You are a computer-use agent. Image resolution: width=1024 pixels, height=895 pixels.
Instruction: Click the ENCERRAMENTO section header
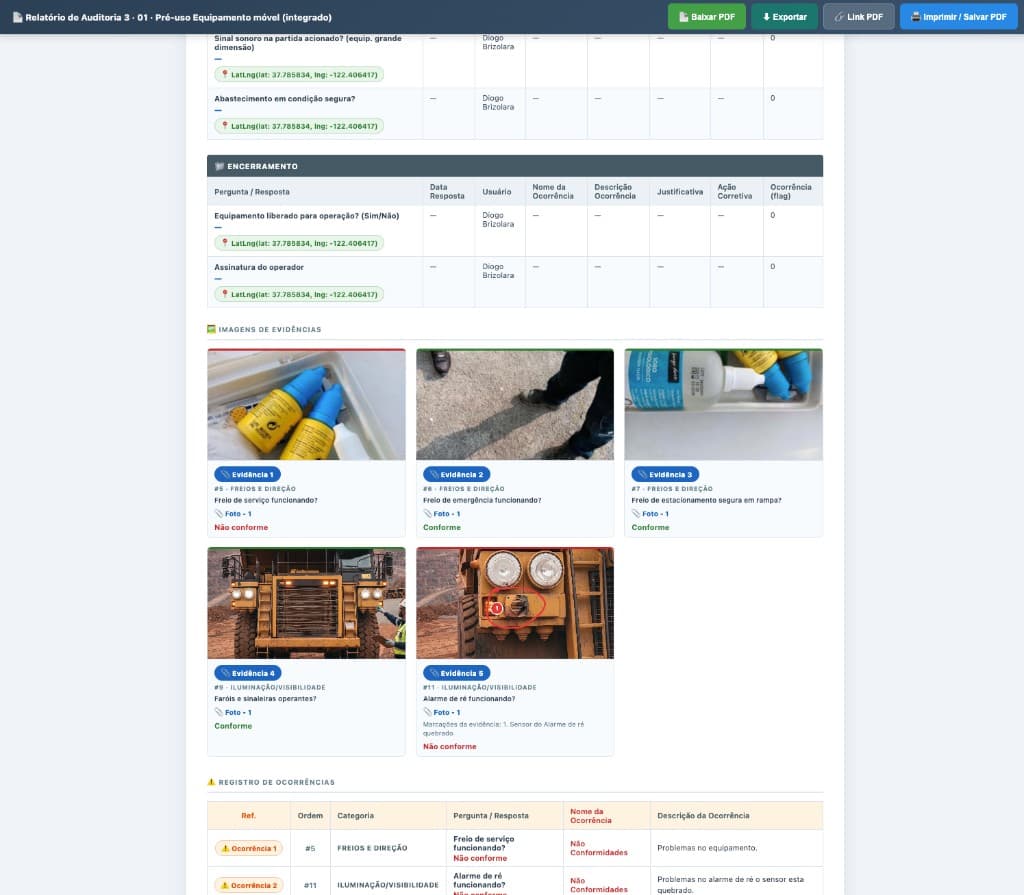coord(515,167)
